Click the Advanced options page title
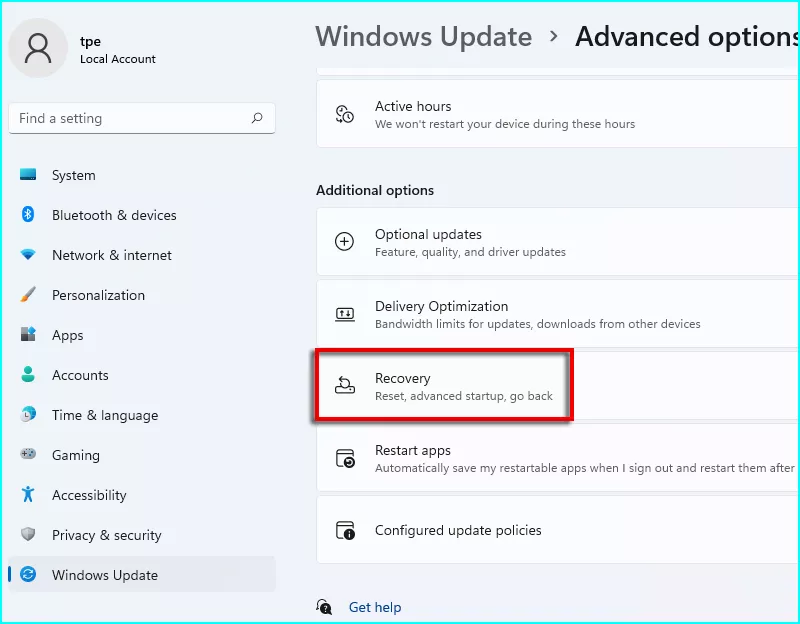The height and width of the screenshot is (624, 800). [687, 37]
